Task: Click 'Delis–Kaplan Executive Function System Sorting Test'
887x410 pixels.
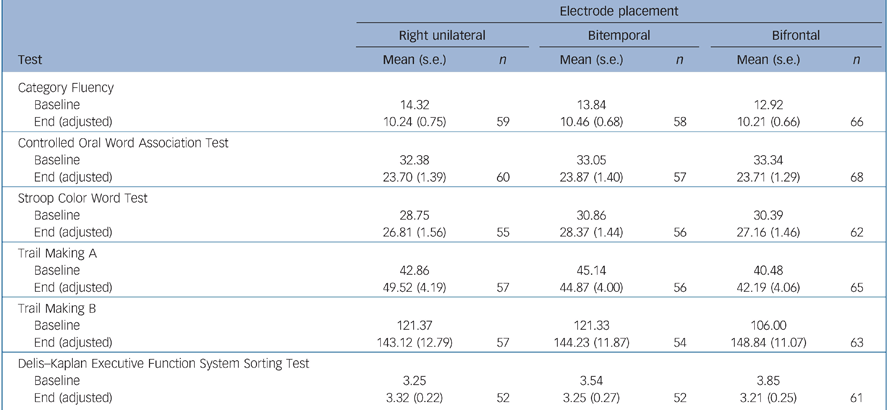Action: pyautogui.click(x=163, y=364)
